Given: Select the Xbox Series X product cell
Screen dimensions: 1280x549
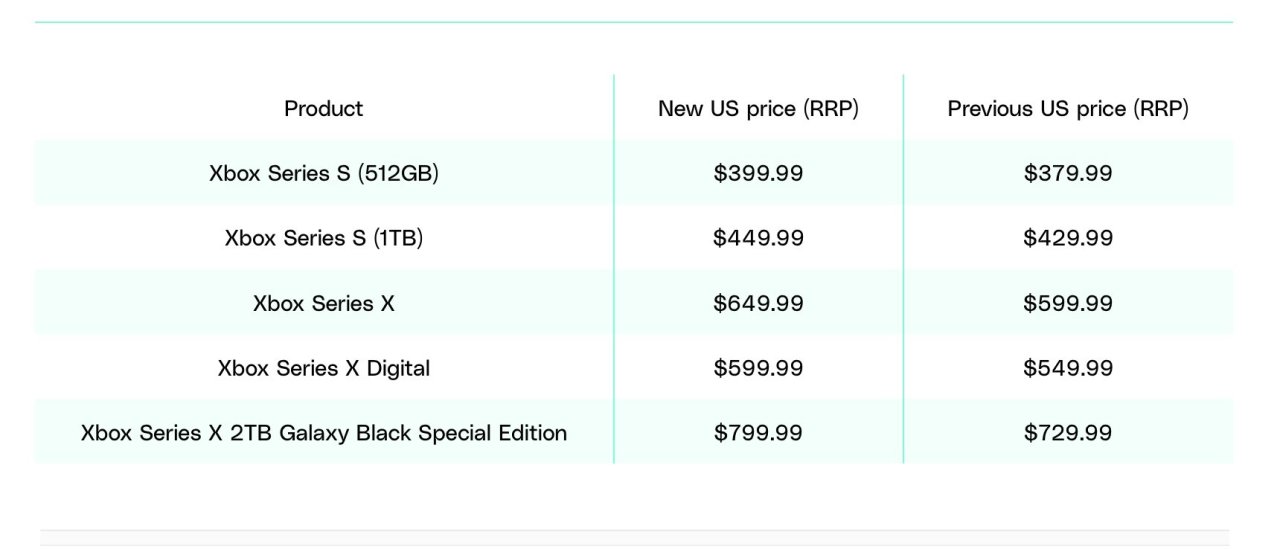Looking at the screenshot, I should point(324,303).
